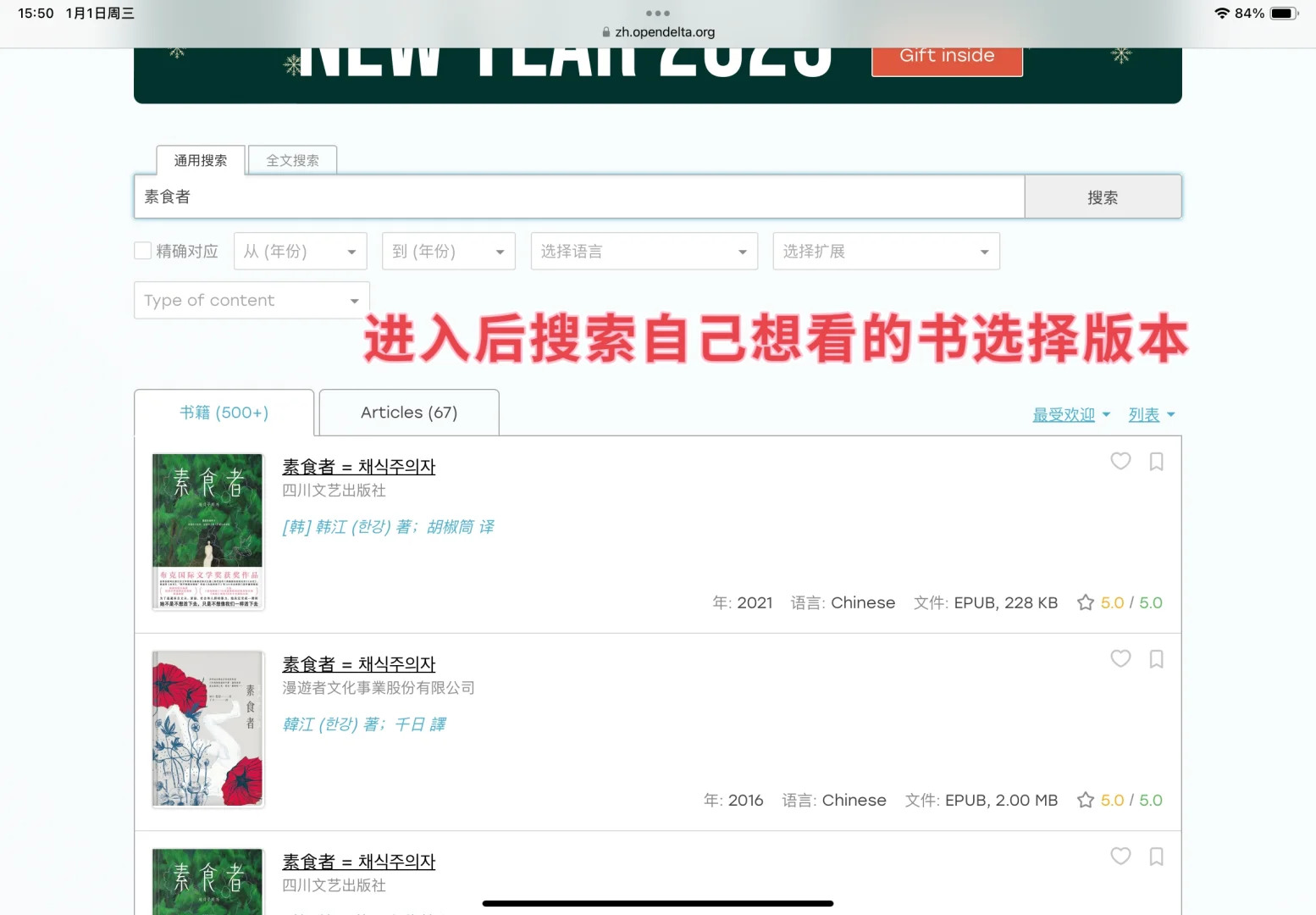Click author link 韩江 (한강) 著；胡椒筒 译
Screen dimensions: 1316x915
click(x=388, y=527)
